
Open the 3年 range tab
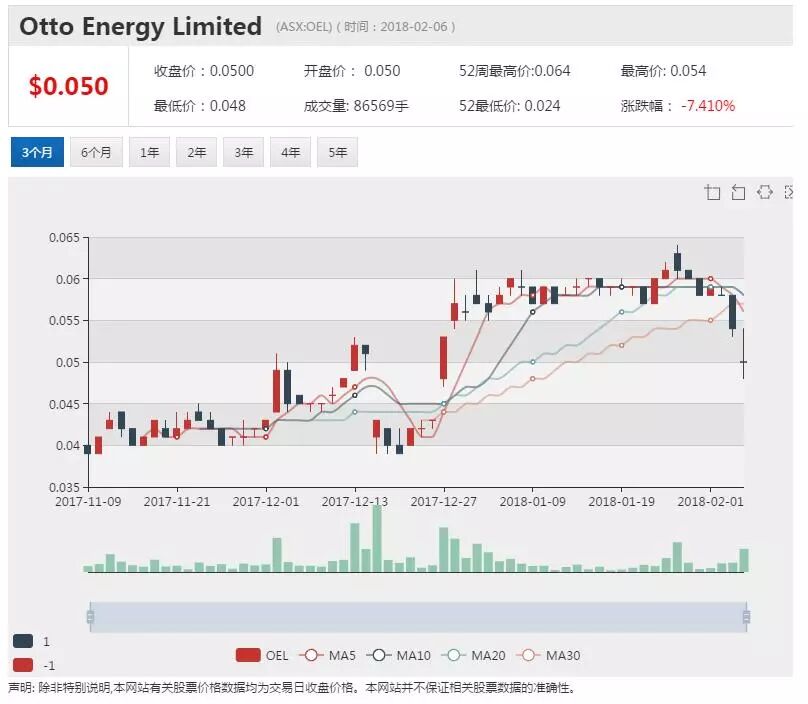pos(243,152)
